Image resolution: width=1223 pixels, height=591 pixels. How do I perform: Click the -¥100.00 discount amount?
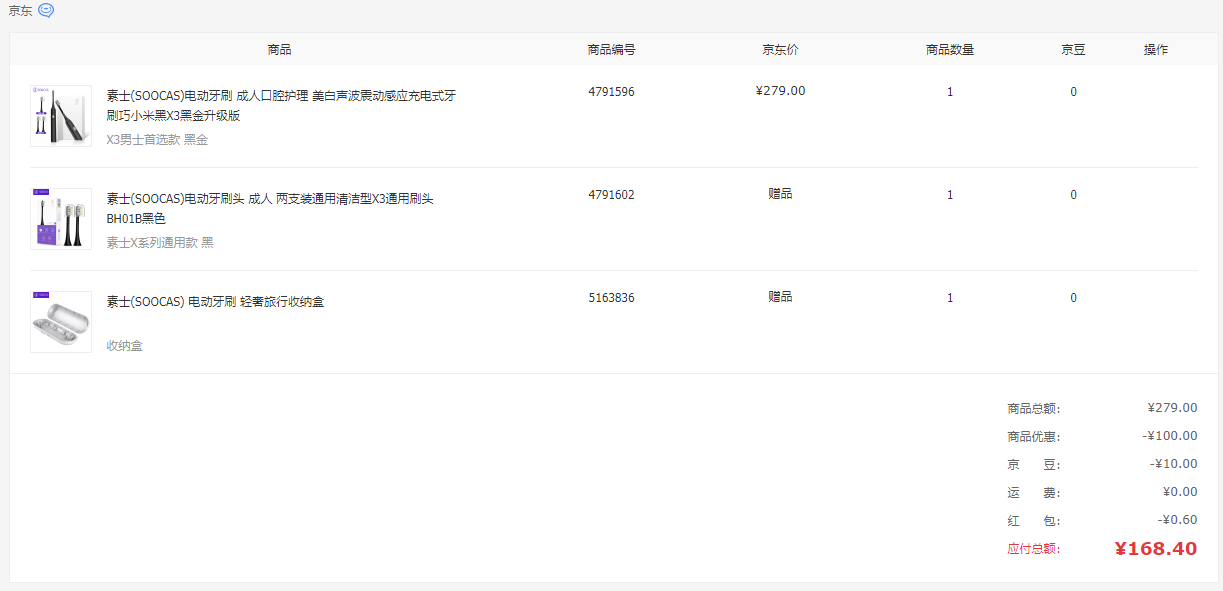(x=1170, y=436)
